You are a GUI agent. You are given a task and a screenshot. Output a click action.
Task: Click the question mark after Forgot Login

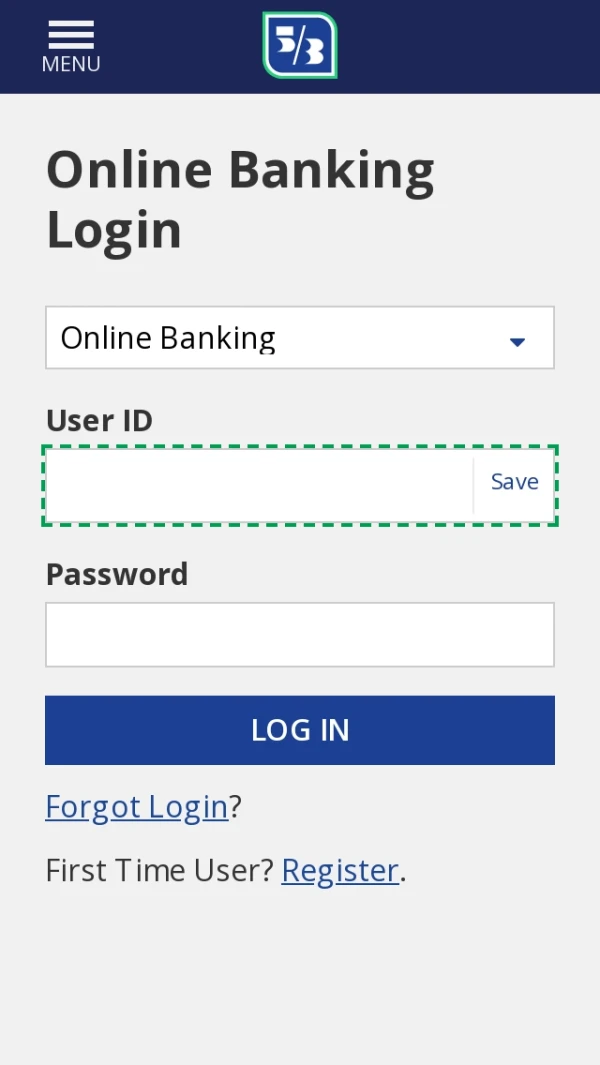pos(236,807)
